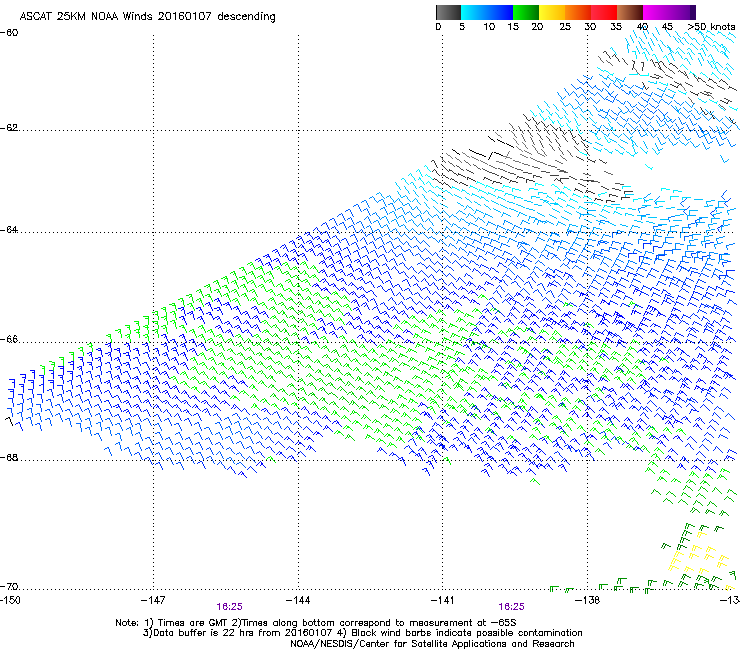Click the green 15-20 knots legend color
Screen dimensions: 740x650
tap(526, 12)
